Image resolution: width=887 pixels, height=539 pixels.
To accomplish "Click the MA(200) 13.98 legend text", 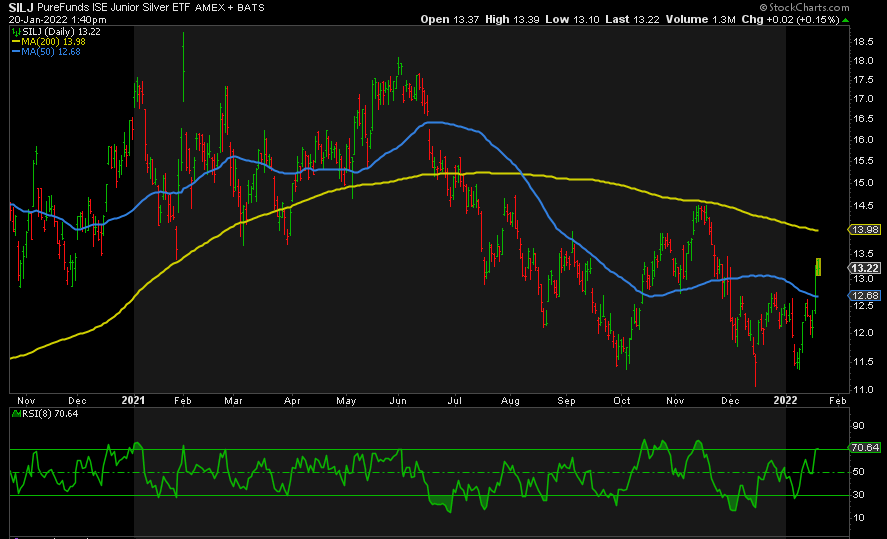I will [53, 42].
